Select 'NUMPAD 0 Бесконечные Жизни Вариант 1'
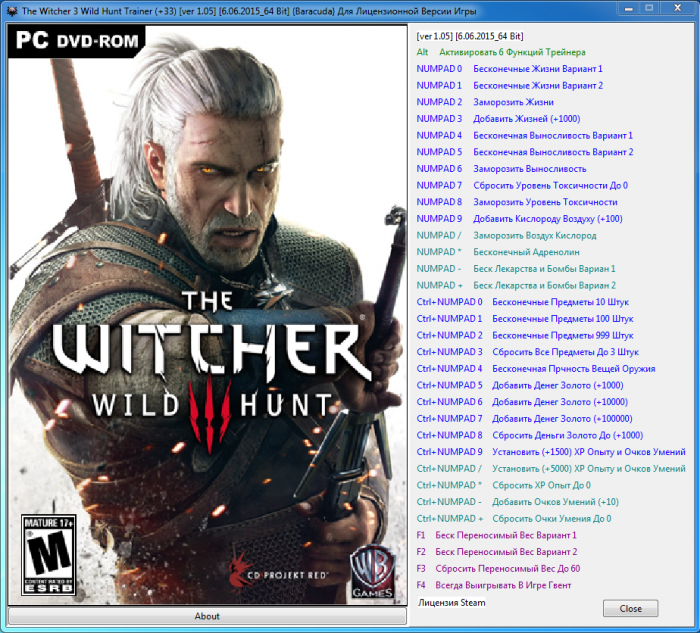Image resolution: width=700 pixels, height=633 pixels. pyautogui.click(x=509, y=69)
